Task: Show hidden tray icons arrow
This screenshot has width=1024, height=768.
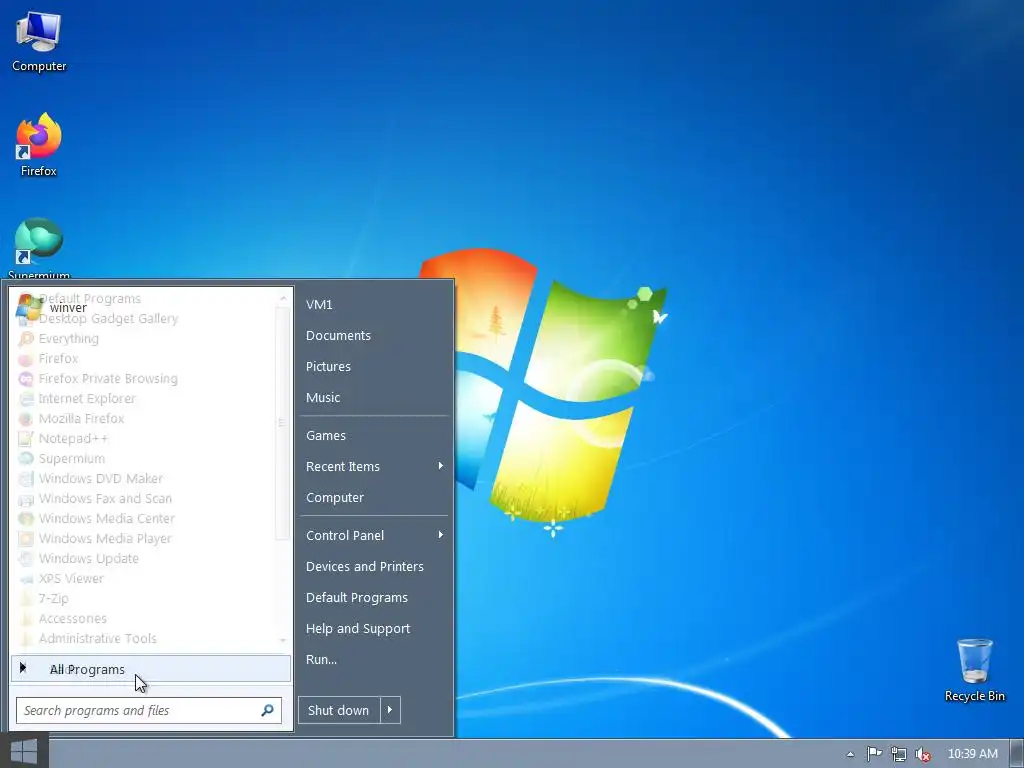Action: pyautogui.click(x=850, y=754)
